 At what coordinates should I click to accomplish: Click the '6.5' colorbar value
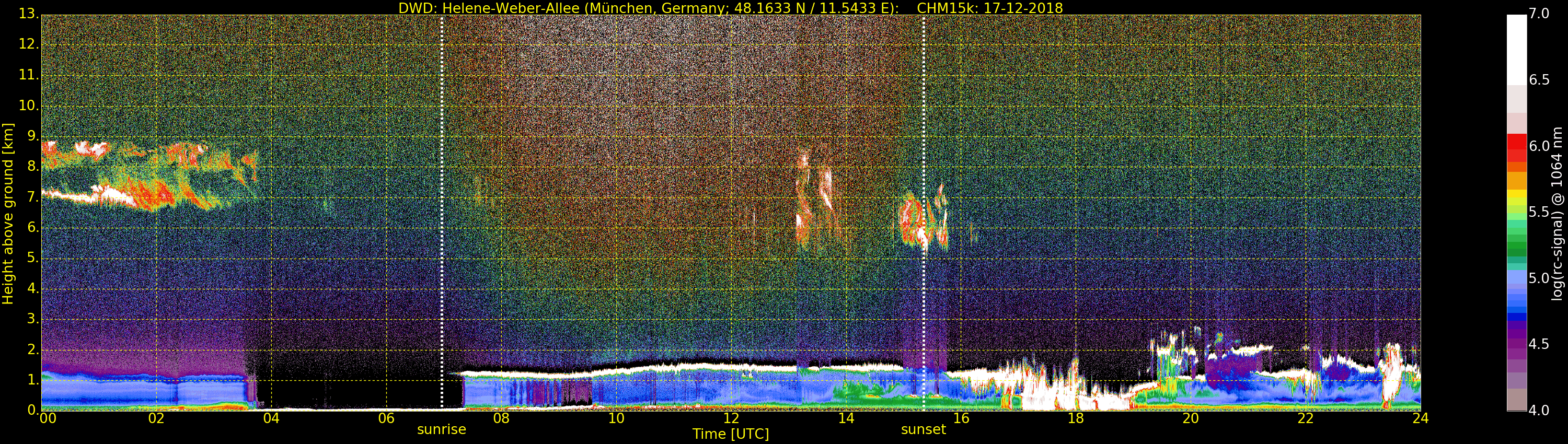(1539, 80)
